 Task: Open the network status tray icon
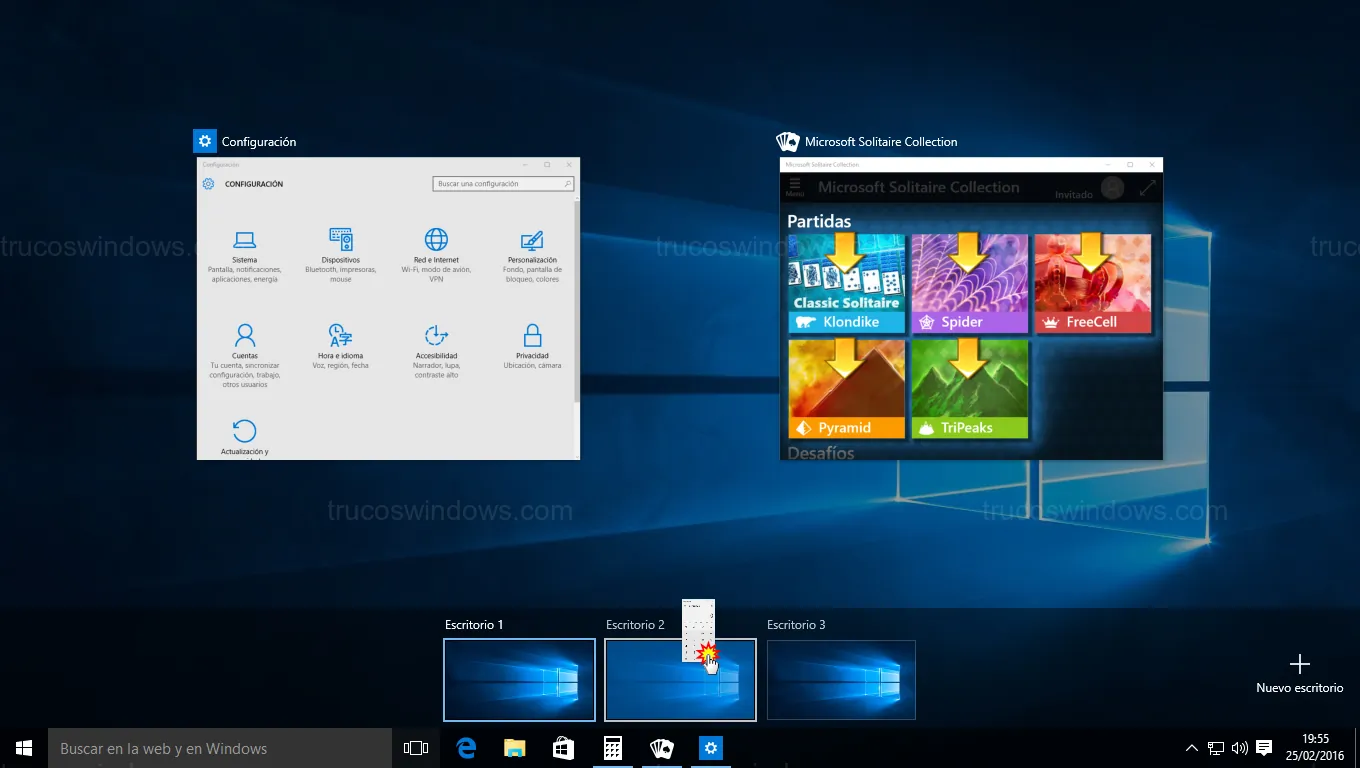pos(1216,748)
